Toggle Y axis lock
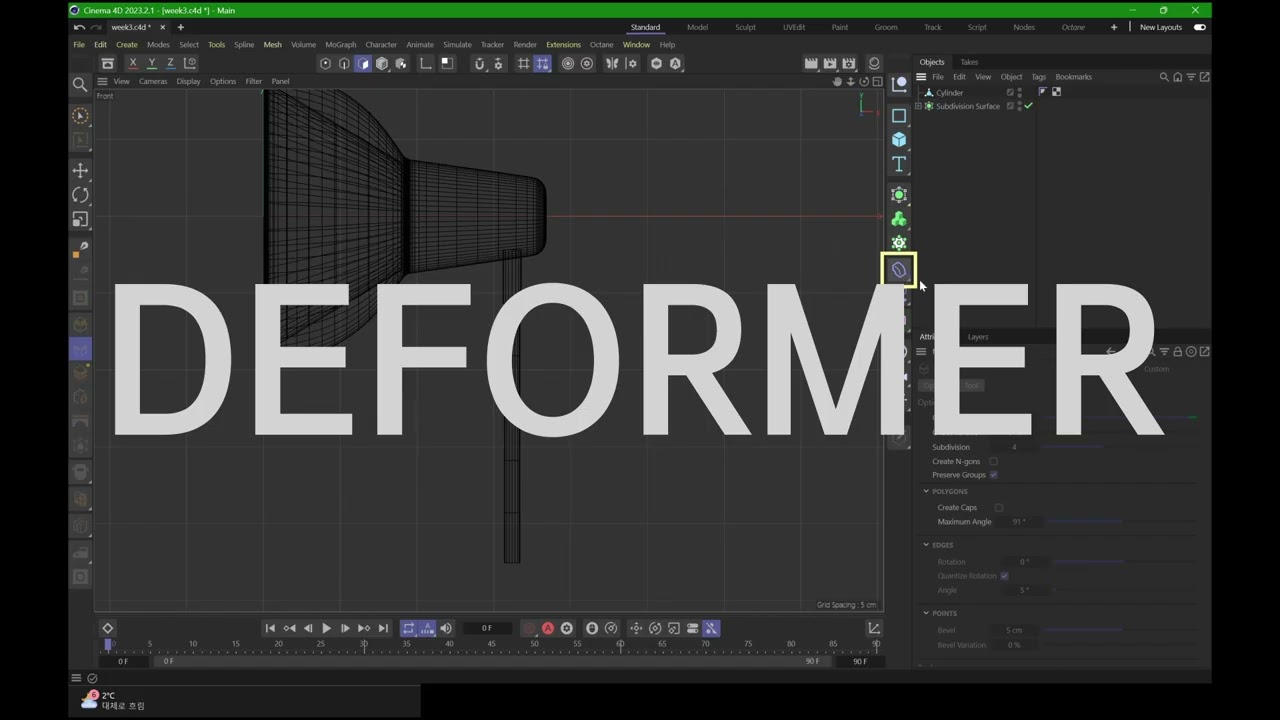 click(x=151, y=63)
